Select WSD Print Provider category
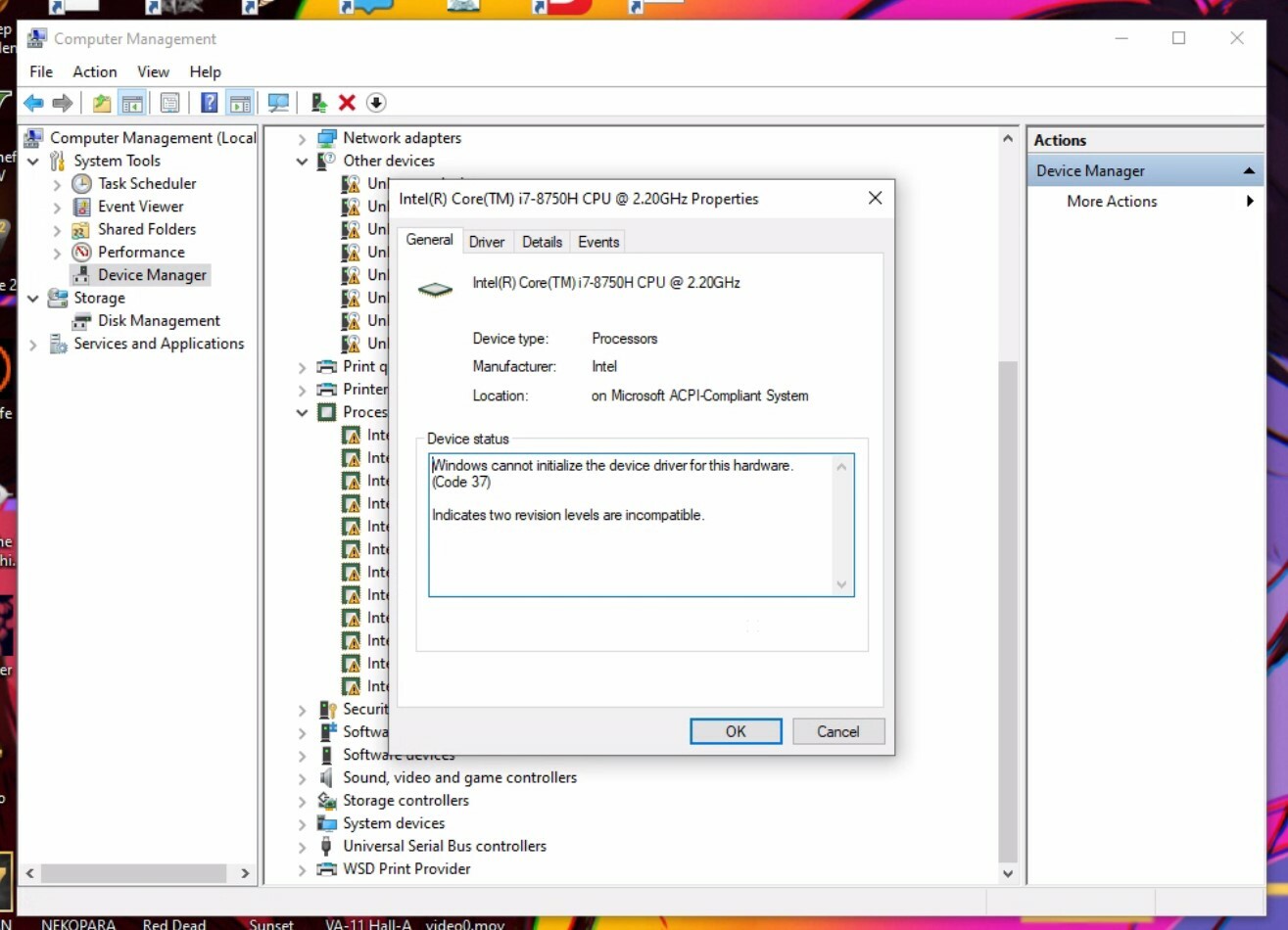This screenshot has height=930, width=1288. click(x=406, y=868)
